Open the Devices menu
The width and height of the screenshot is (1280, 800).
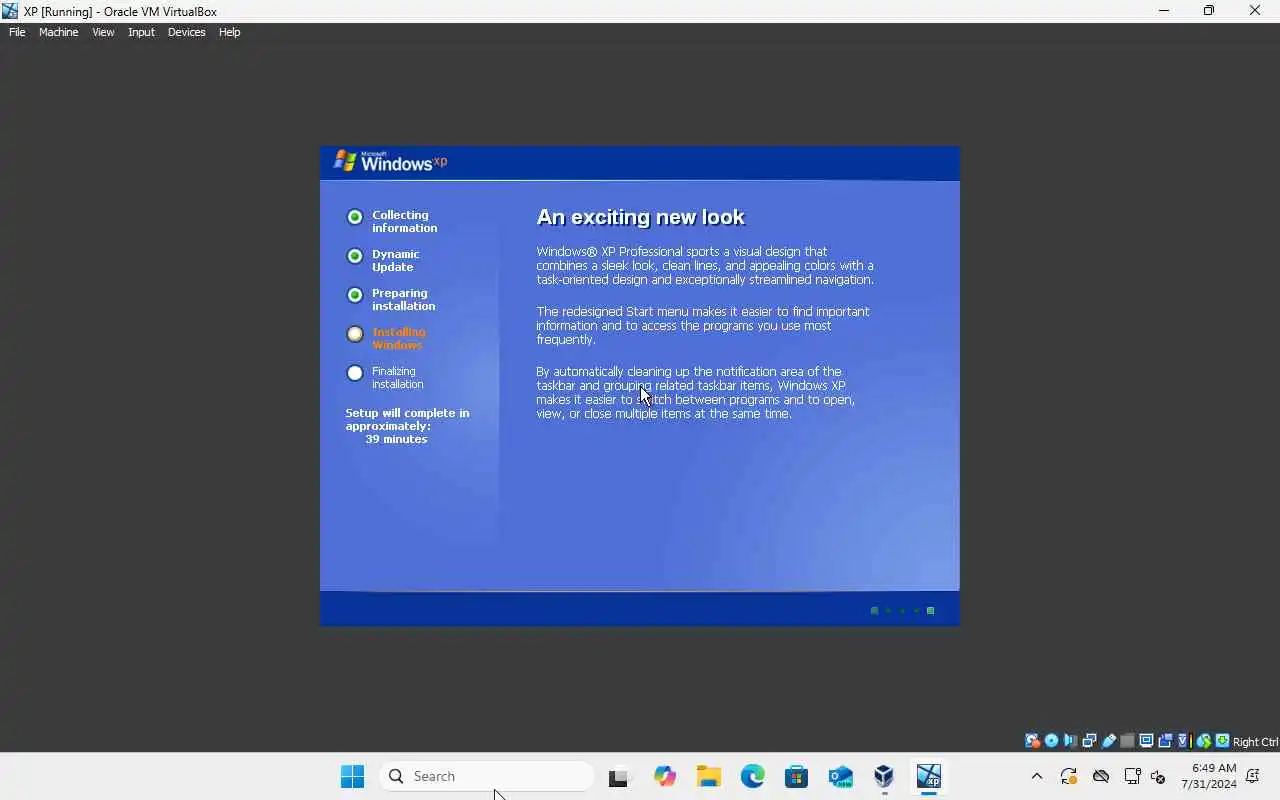pos(186,32)
